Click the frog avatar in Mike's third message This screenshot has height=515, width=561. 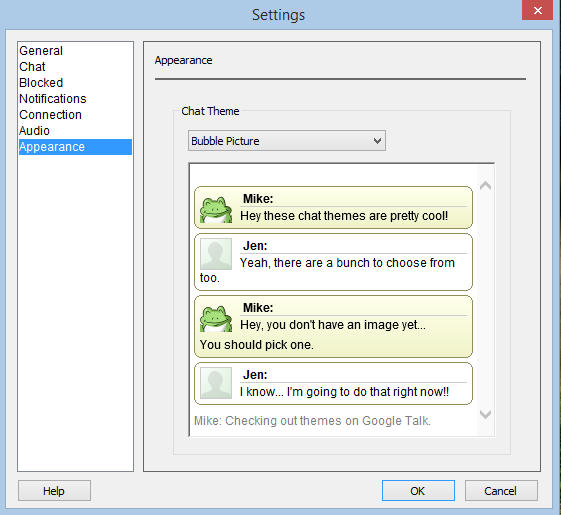216,318
